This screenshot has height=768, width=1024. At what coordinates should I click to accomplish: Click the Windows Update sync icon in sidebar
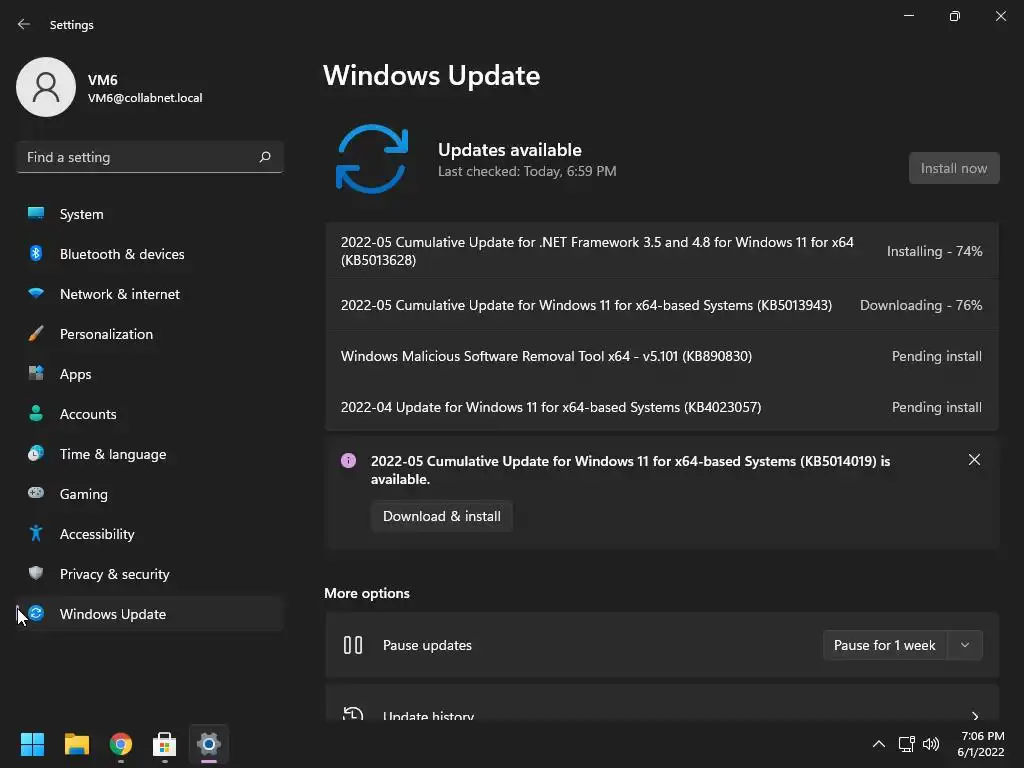point(36,613)
